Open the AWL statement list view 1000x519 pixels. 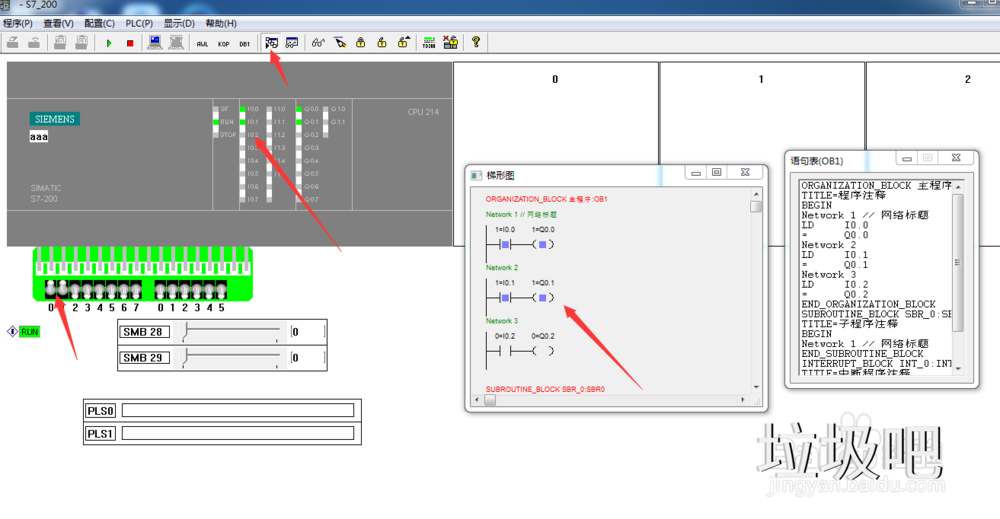click(x=202, y=43)
